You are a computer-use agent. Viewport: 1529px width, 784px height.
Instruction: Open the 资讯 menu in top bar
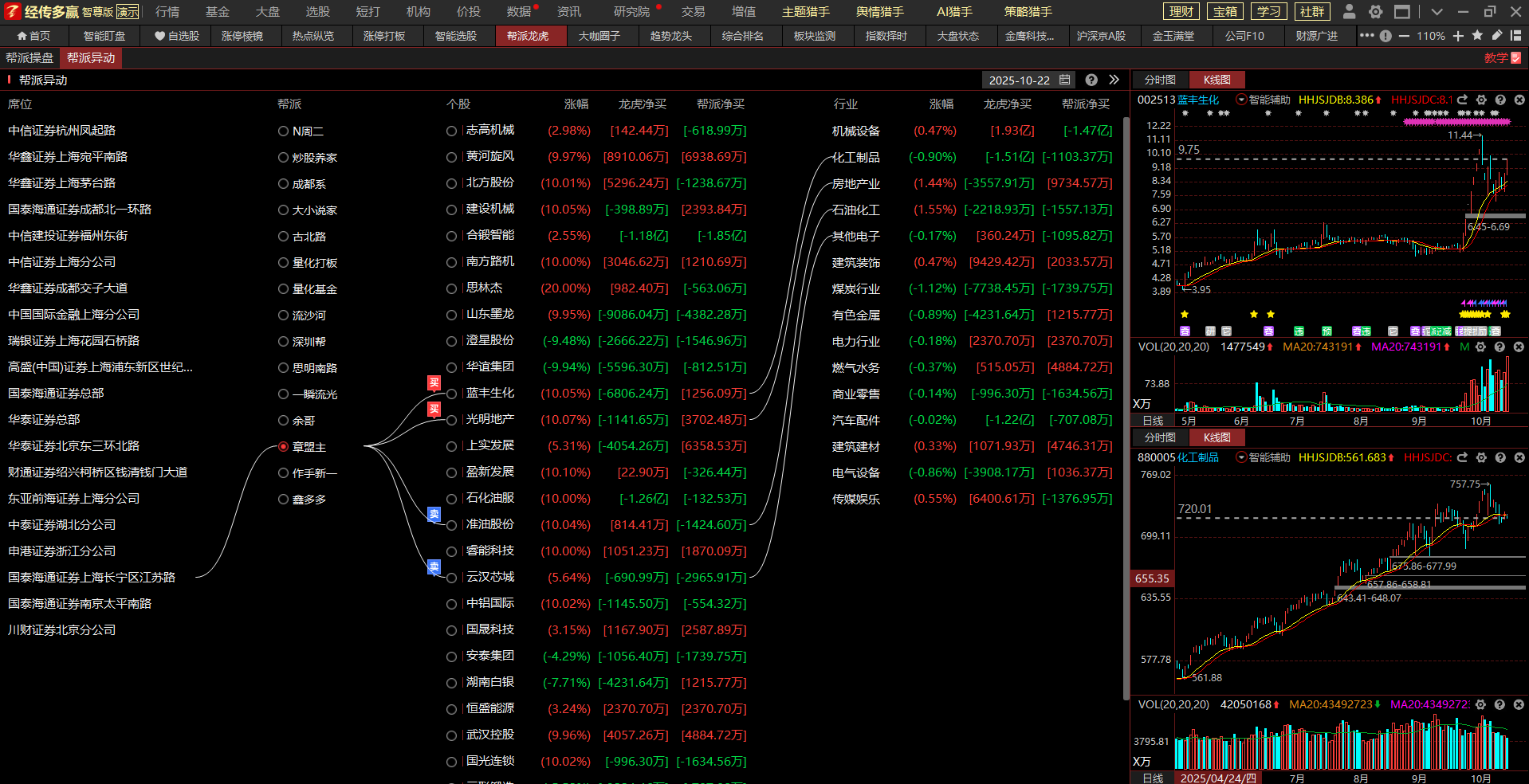pos(568,12)
